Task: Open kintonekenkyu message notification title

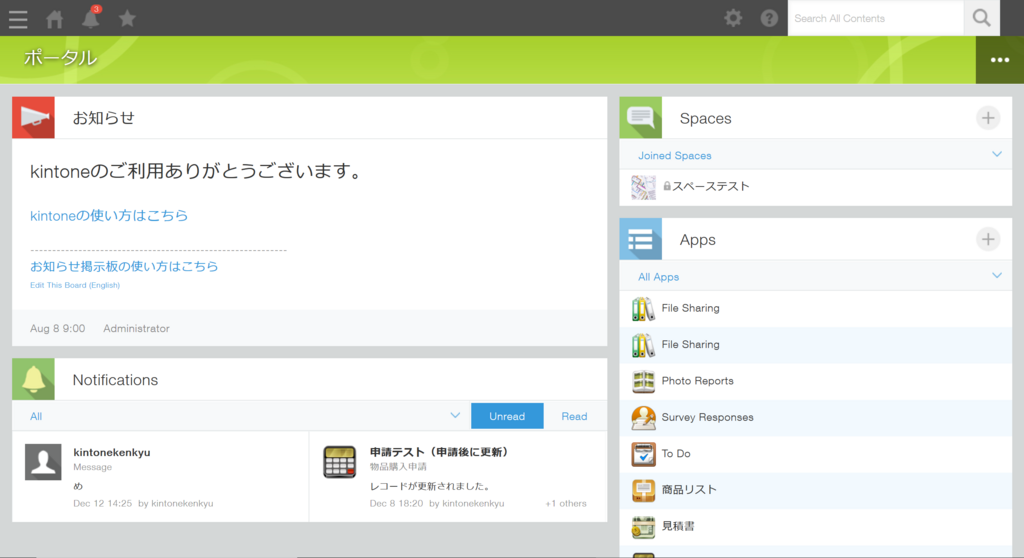Action: (x=112, y=452)
